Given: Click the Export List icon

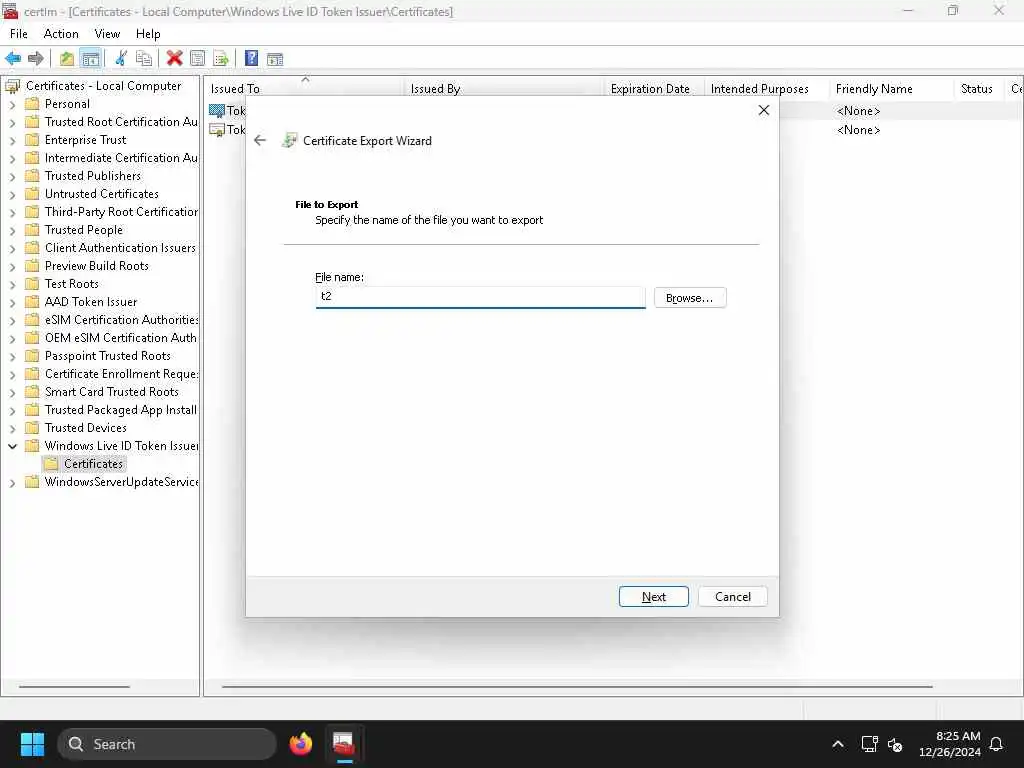Looking at the screenshot, I should point(221,59).
